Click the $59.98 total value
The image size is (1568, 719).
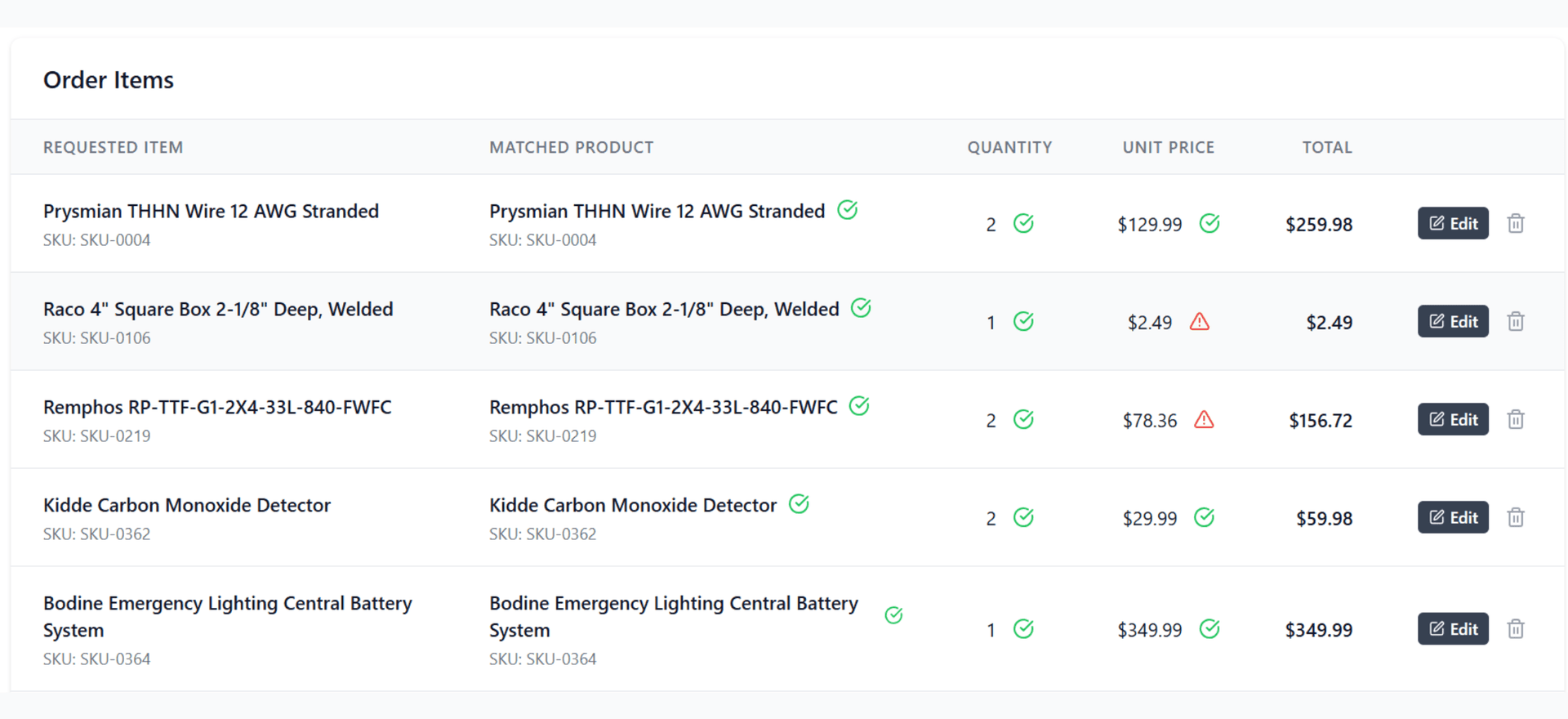(1325, 518)
